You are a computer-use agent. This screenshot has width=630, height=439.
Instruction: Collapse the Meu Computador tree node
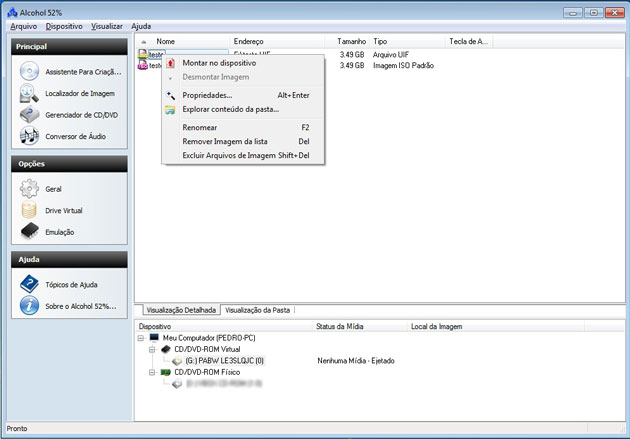click(x=141, y=338)
